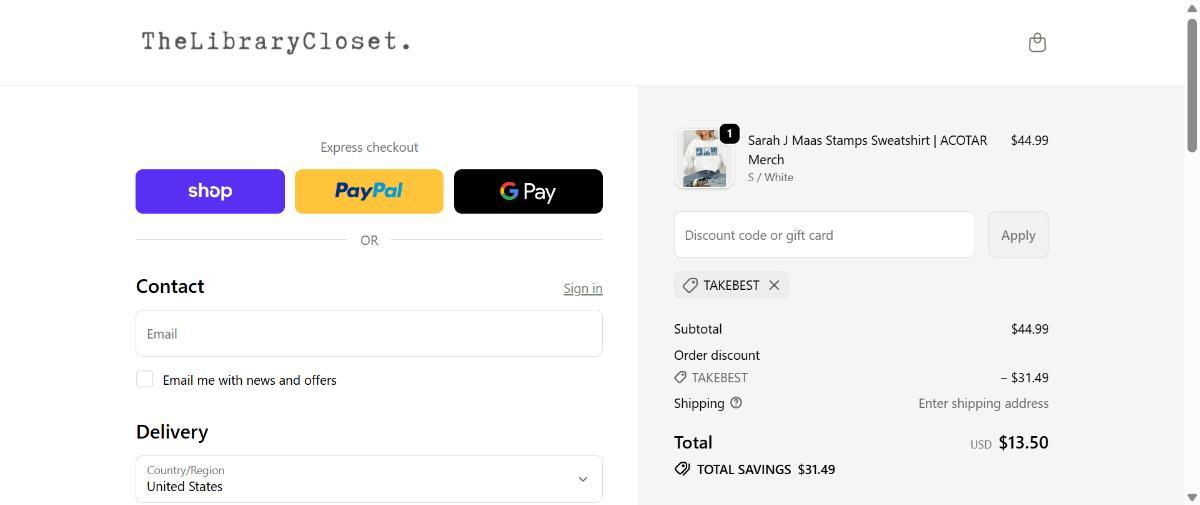Focus the Email contact field
1200x505 pixels.
[x=369, y=334]
